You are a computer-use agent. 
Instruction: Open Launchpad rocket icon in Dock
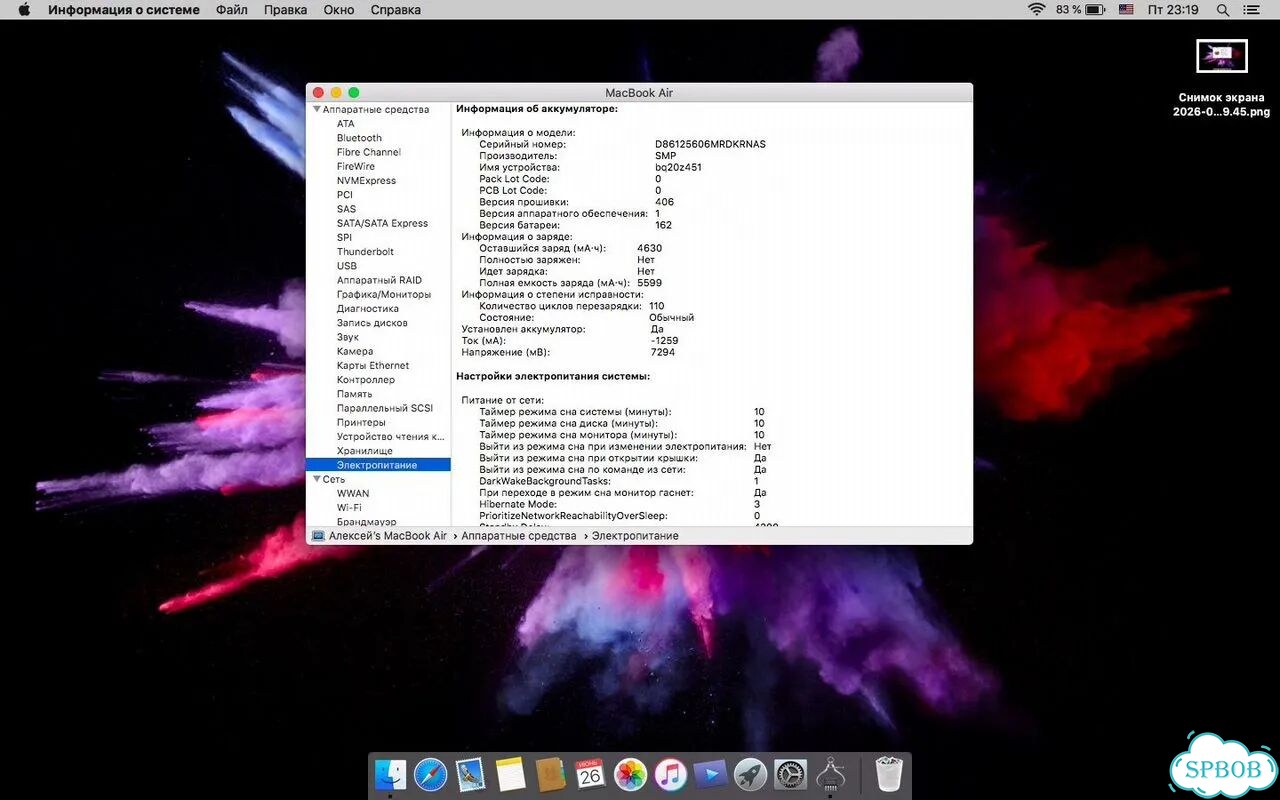(750, 774)
